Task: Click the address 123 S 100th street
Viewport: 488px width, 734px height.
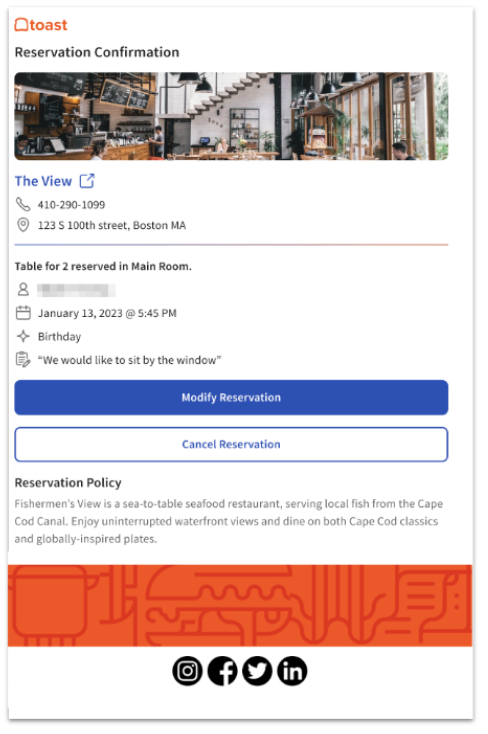Action: 111,226
